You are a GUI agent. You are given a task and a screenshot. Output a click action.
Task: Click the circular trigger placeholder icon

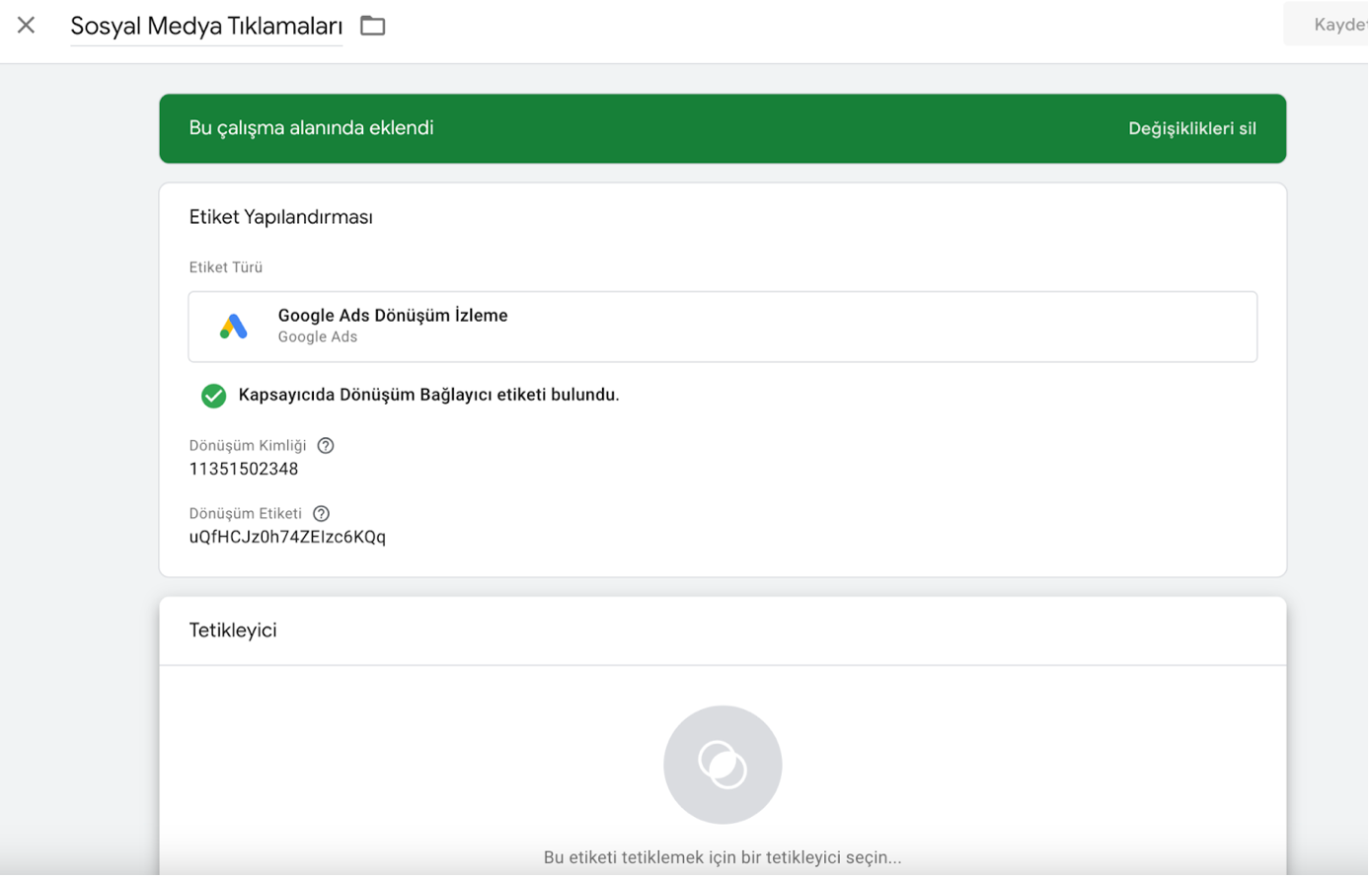(x=723, y=765)
